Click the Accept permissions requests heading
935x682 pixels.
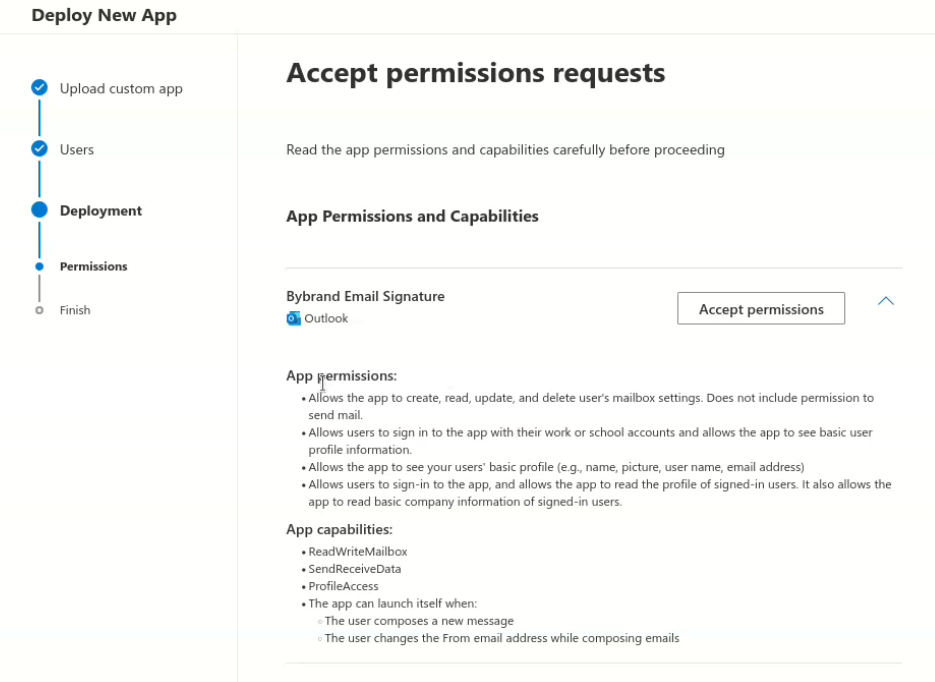click(475, 73)
